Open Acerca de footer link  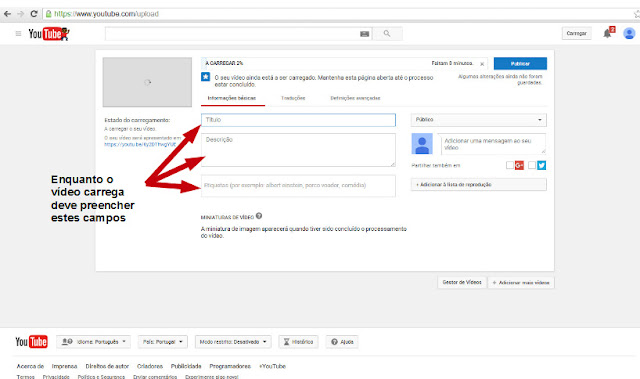click(x=30, y=366)
